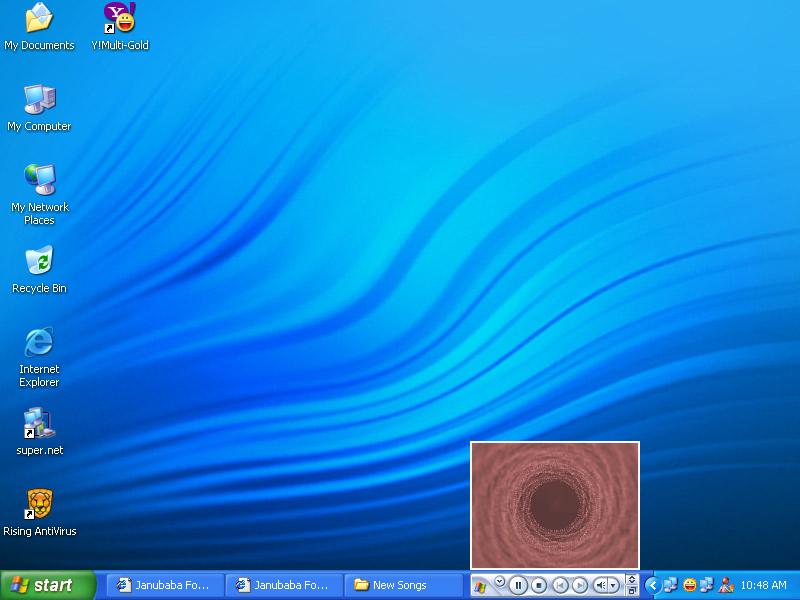Toggle the video and visualization window button
Screen dimensions: 800x600
click(632, 580)
